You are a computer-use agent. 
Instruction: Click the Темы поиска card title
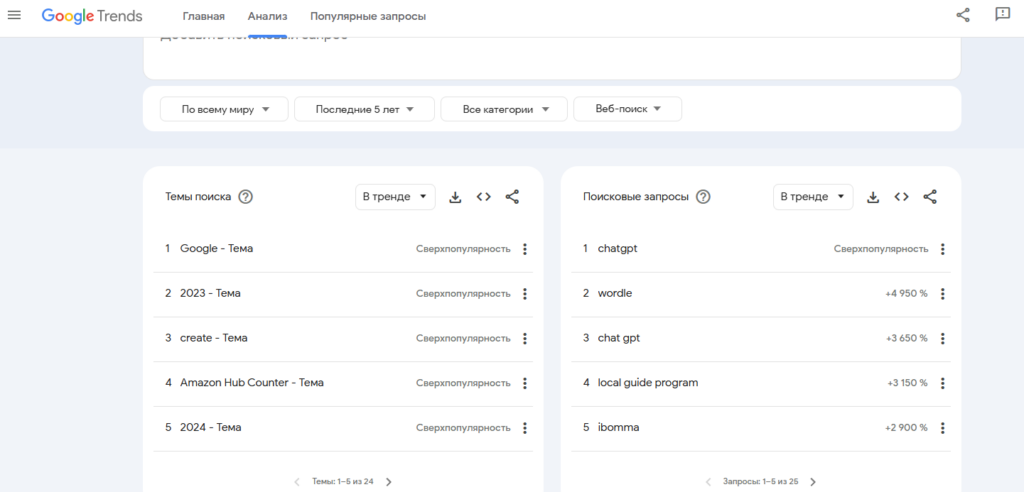[x=198, y=197]
